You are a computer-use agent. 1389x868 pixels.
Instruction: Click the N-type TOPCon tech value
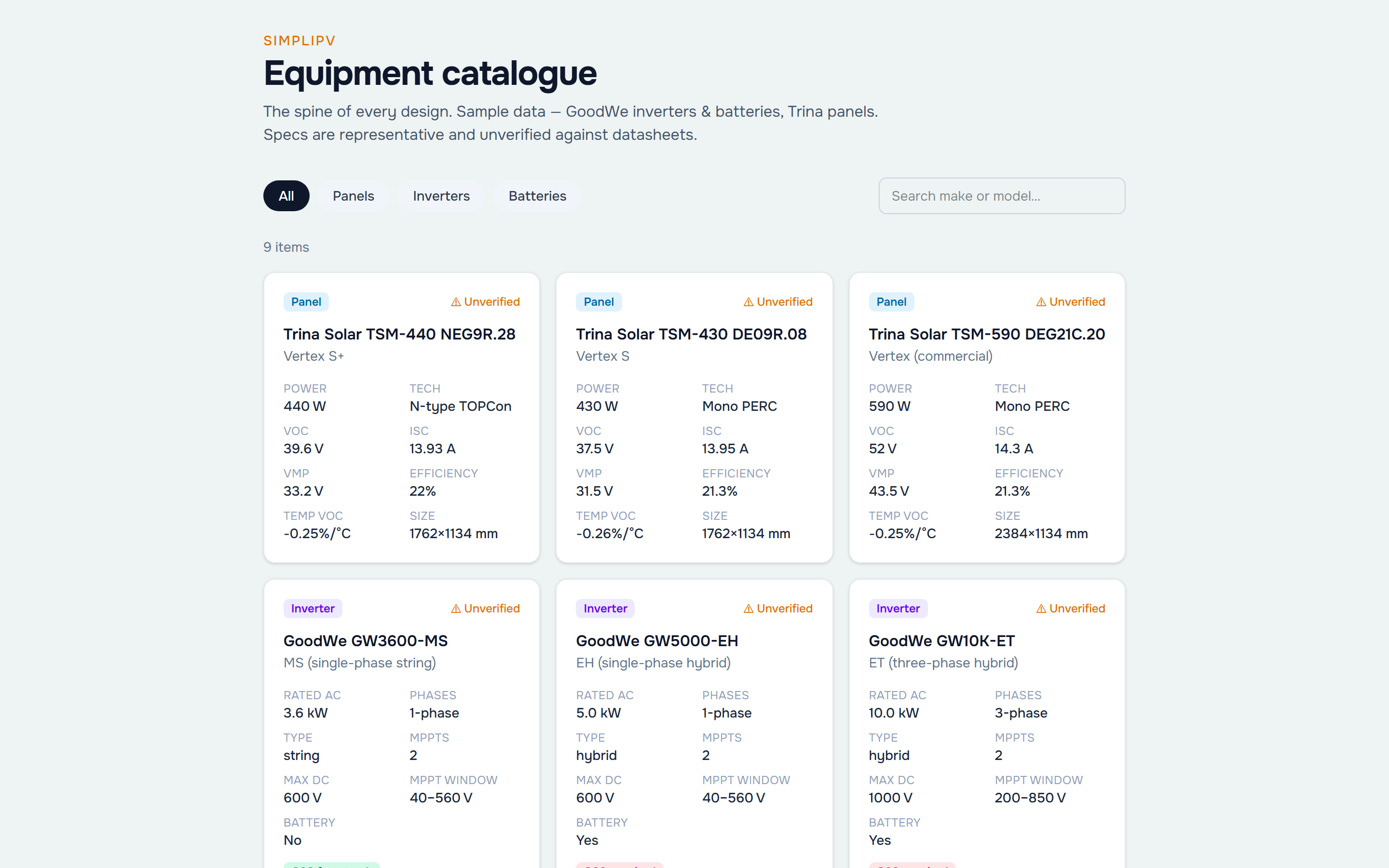click(x=460, y=407)
